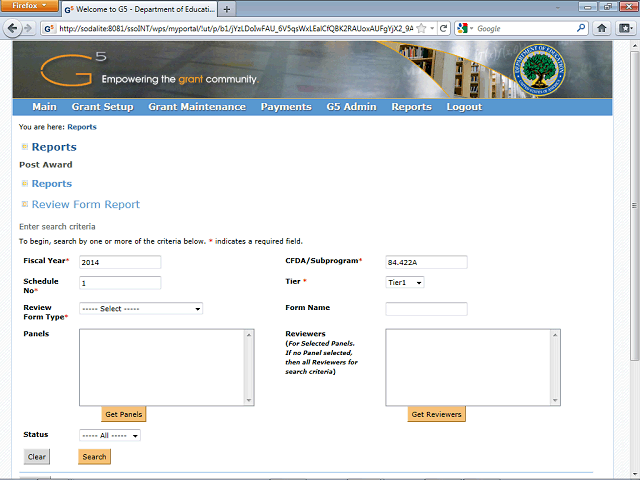Open the Tier dropdown showing Tier1
Image resolution: width=640 pixels, height=480 pixels.
click(x=404, y=282)
